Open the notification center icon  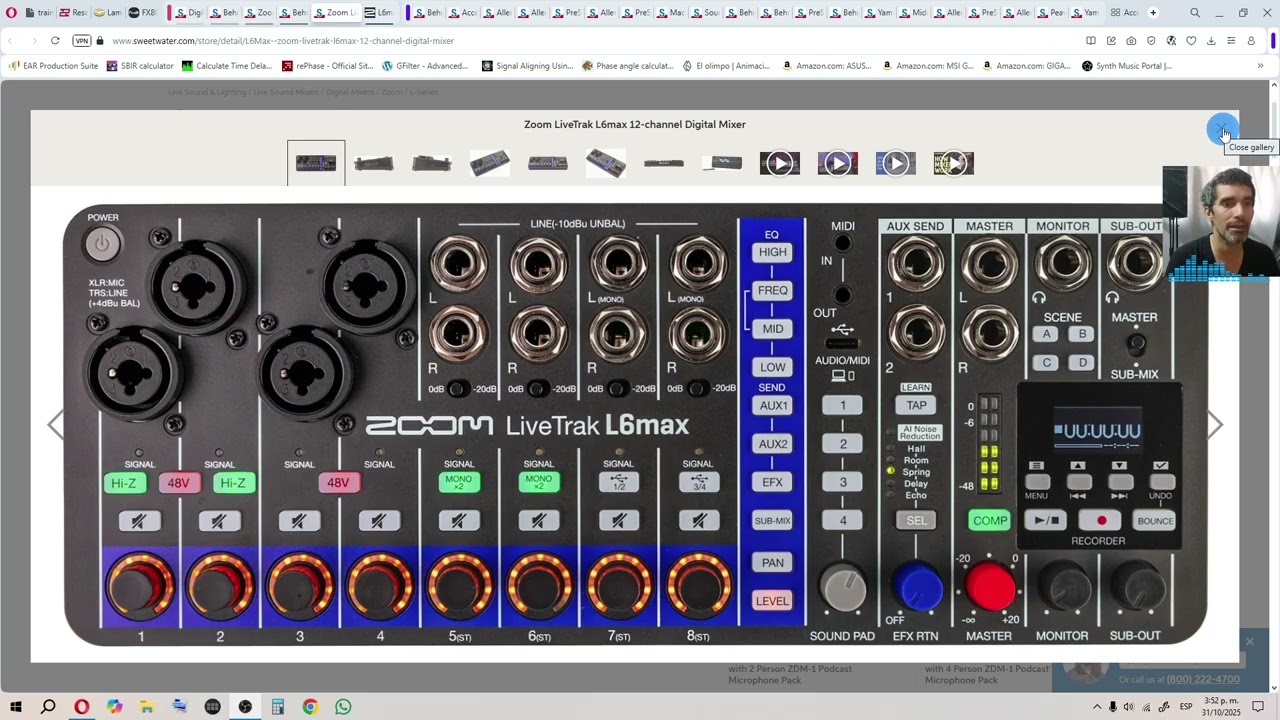(1258, 707)
